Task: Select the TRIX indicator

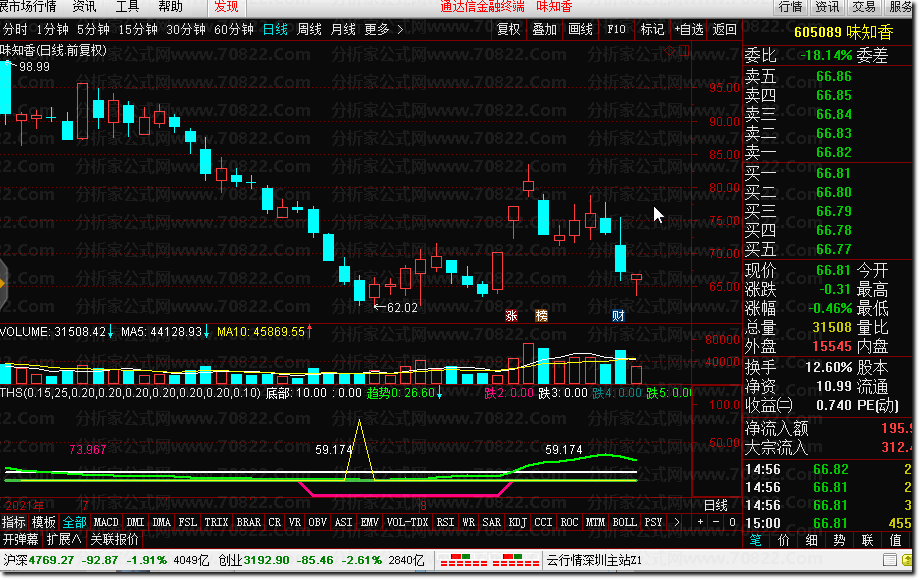Action: [216, 522]
